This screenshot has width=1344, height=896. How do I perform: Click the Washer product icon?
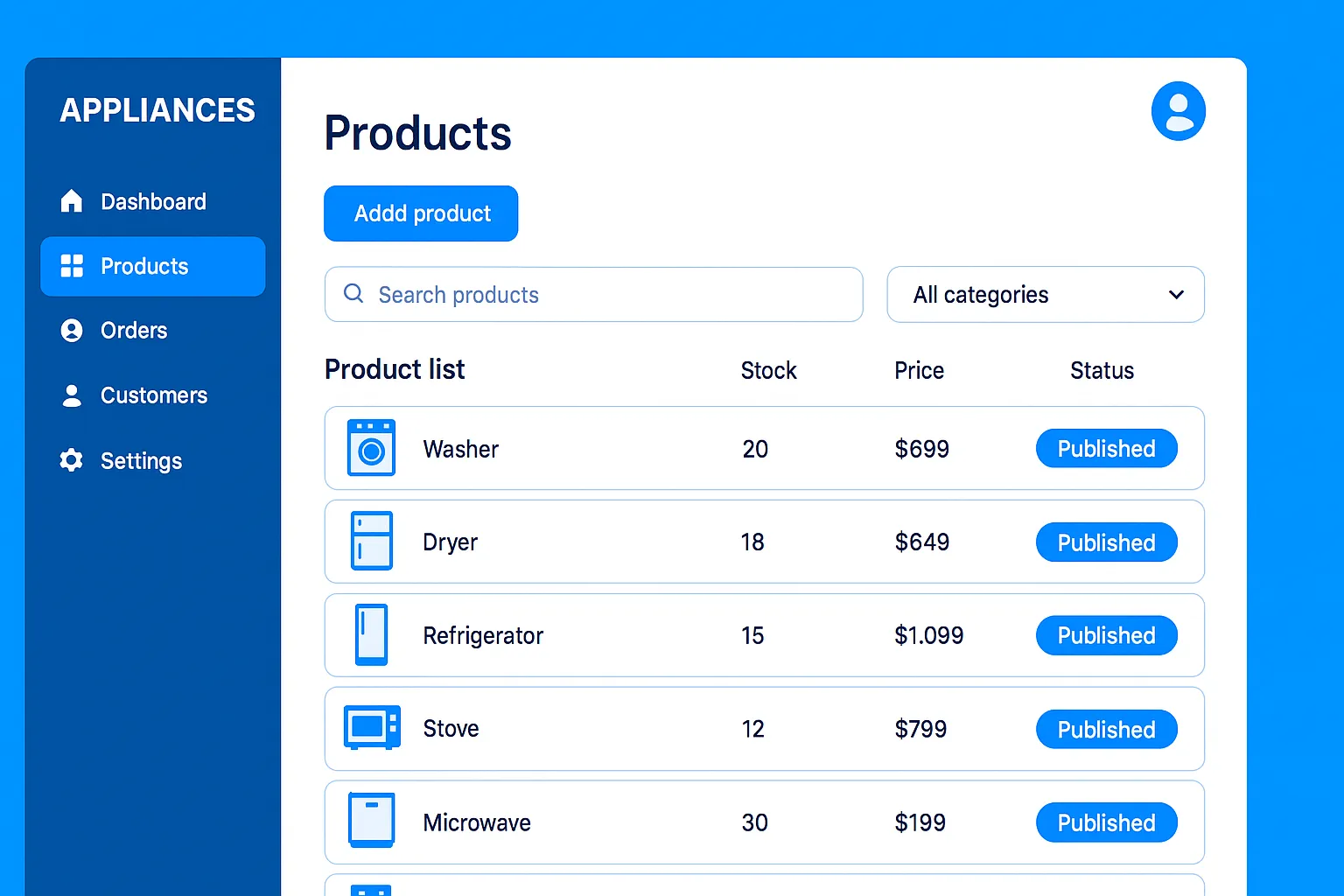371,448
